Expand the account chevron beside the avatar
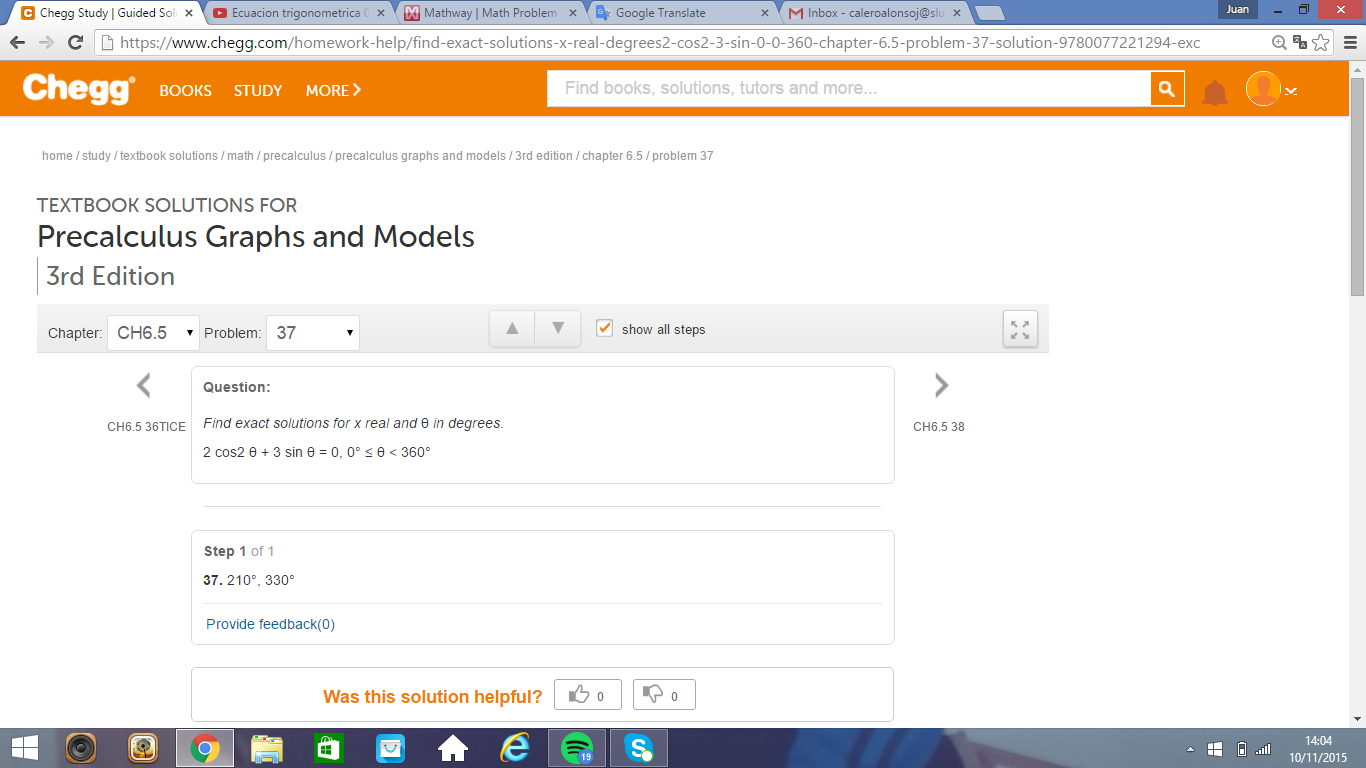Screen dimensions: 1366x768 pos(1291,90)
